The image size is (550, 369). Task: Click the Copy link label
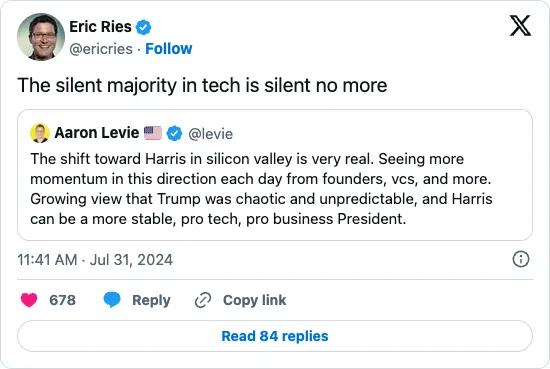(255, 300)
